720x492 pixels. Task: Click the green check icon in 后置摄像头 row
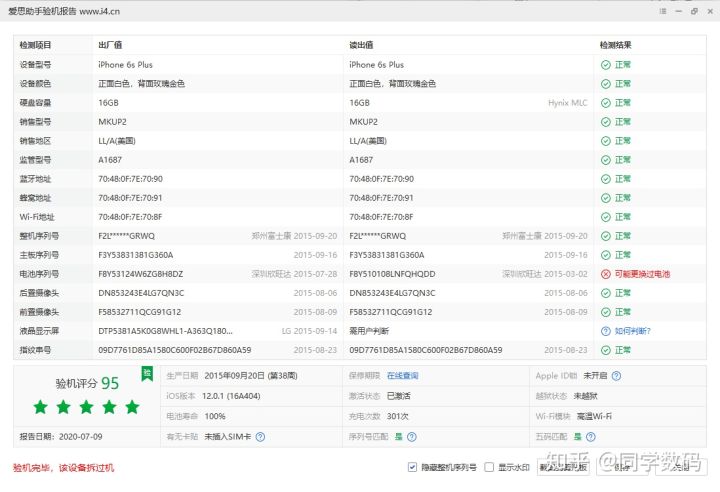point(606,293)
